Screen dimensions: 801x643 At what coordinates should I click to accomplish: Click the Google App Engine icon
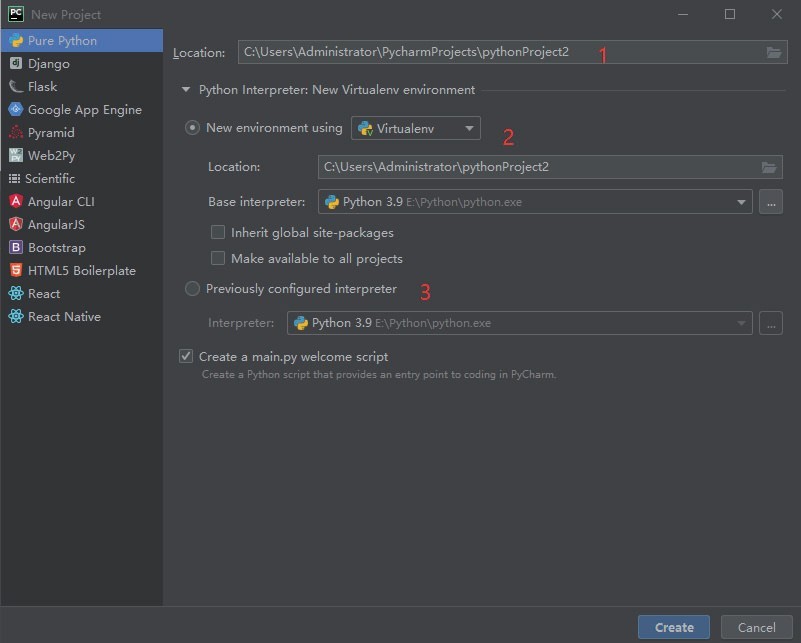point(16,109)
